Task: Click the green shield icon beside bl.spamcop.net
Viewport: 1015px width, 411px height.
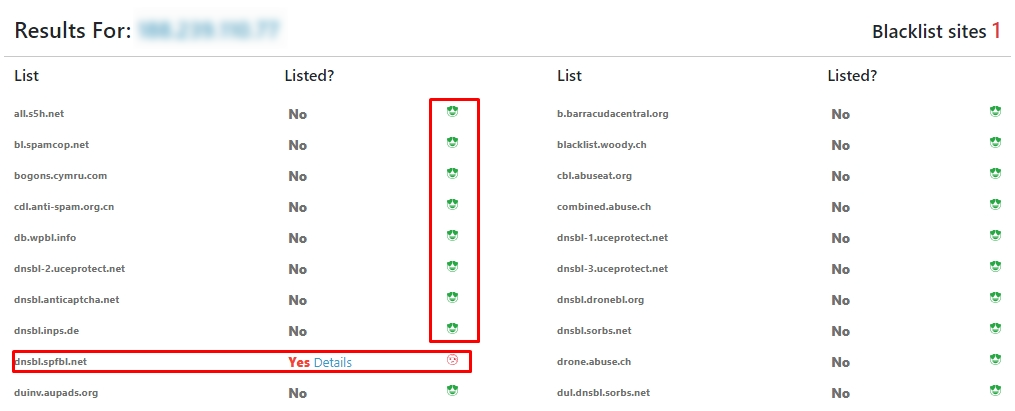Action: click(x=452, y=143)
